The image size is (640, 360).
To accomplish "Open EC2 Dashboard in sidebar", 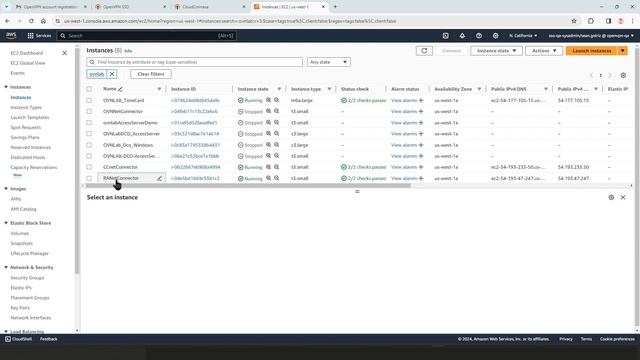I will click(x=27, y=53).
